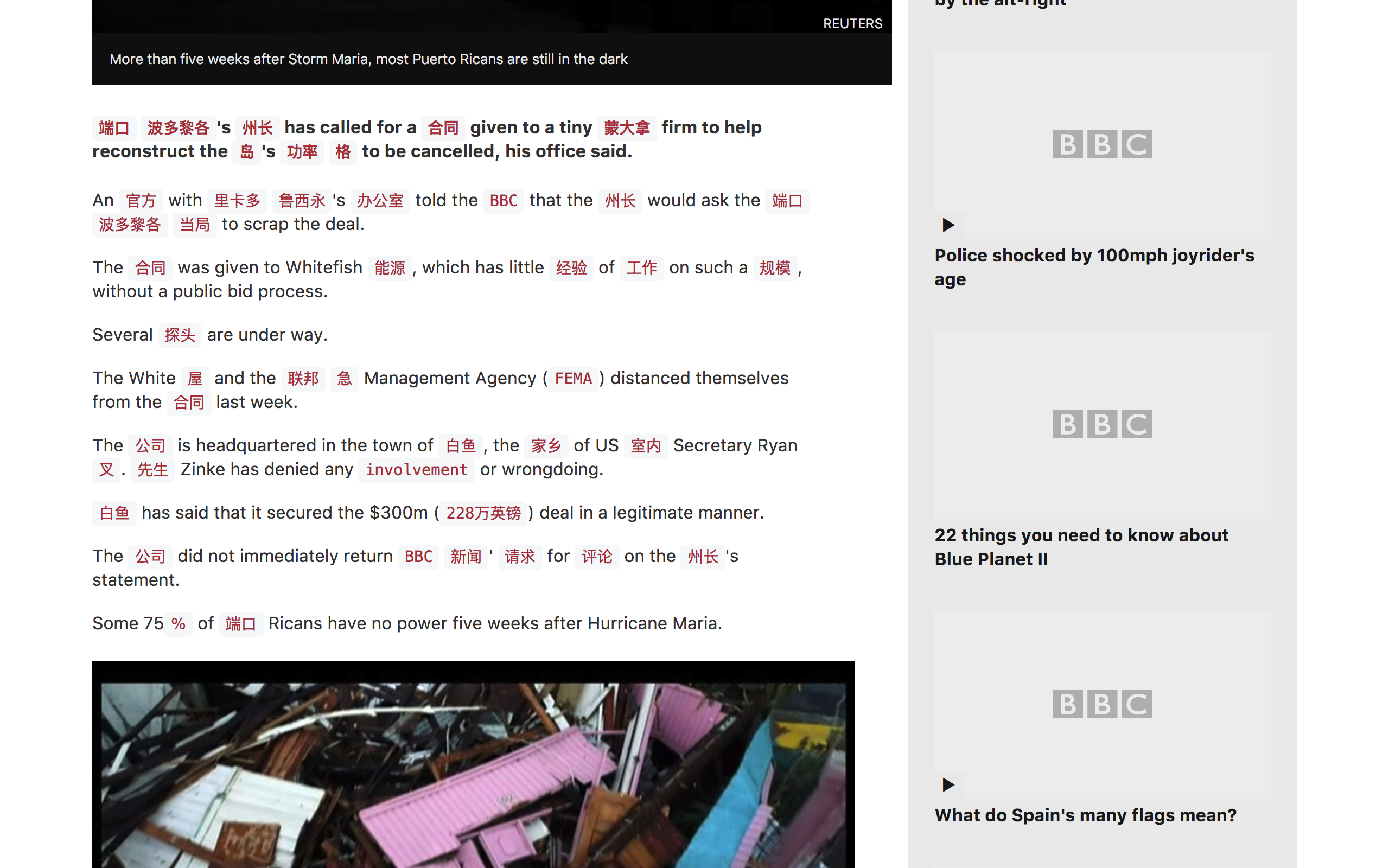The image size is (1389, 868).
Task: Click the 228万英镑 highlighted amount
Action: pyautogui.click(x=483, y=513)
